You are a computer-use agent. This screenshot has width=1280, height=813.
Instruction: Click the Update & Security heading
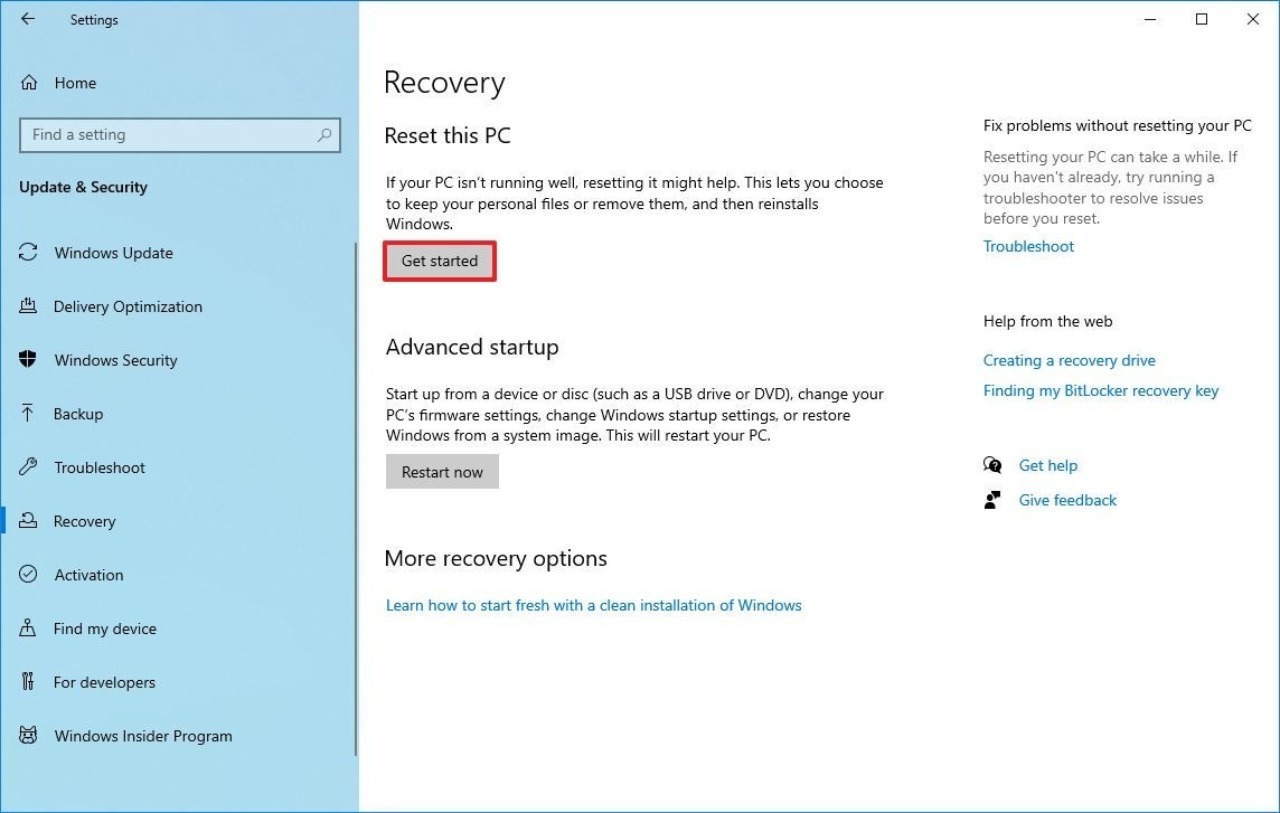83,187
